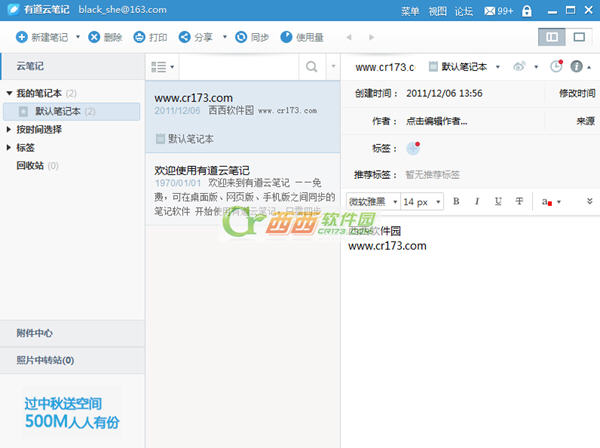
Task: Click the Delete (删除) toolbar button
Action: 105,37
